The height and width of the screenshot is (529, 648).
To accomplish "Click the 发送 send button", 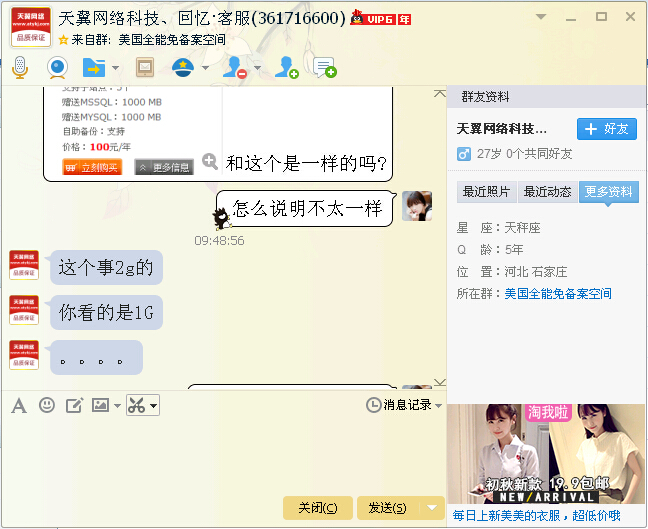I will tap(388, 507).
